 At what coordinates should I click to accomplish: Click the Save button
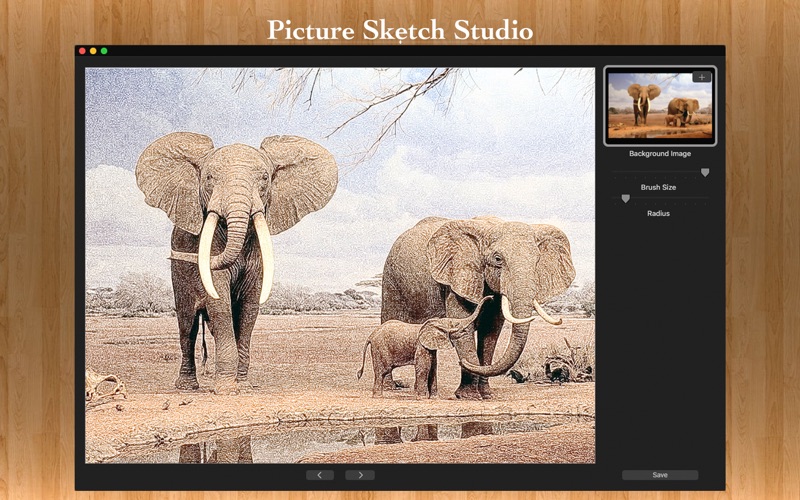(660, 475)
